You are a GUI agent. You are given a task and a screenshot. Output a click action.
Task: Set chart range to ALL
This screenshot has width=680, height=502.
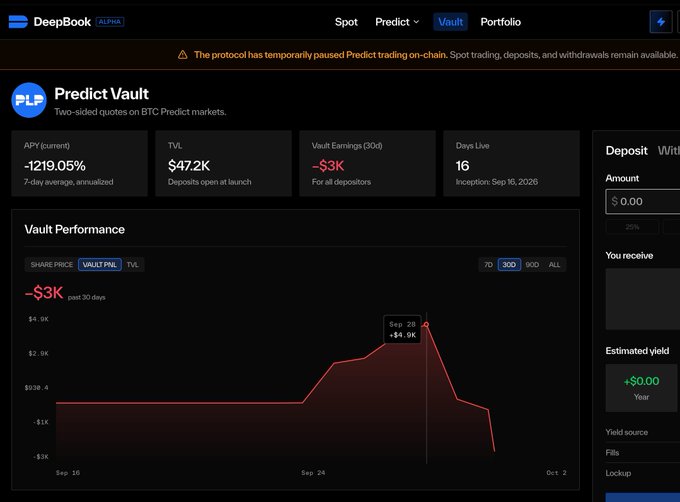(554, 264)
